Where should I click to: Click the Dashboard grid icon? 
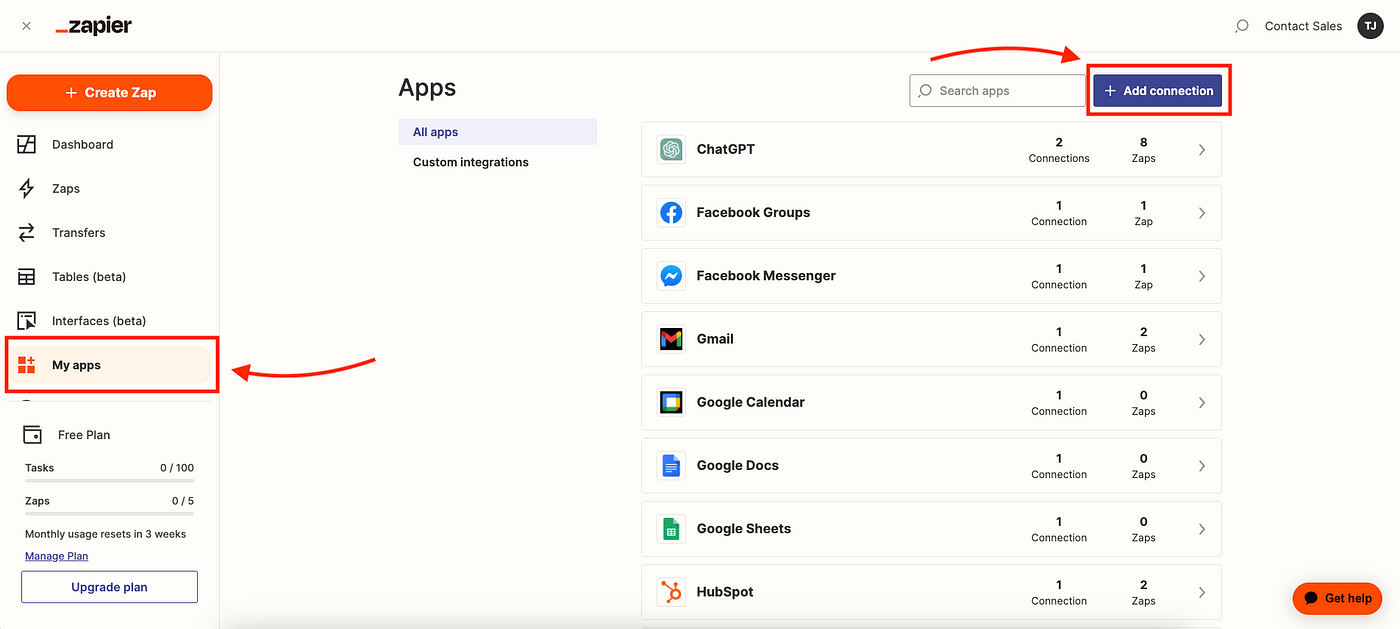(27, 144)
